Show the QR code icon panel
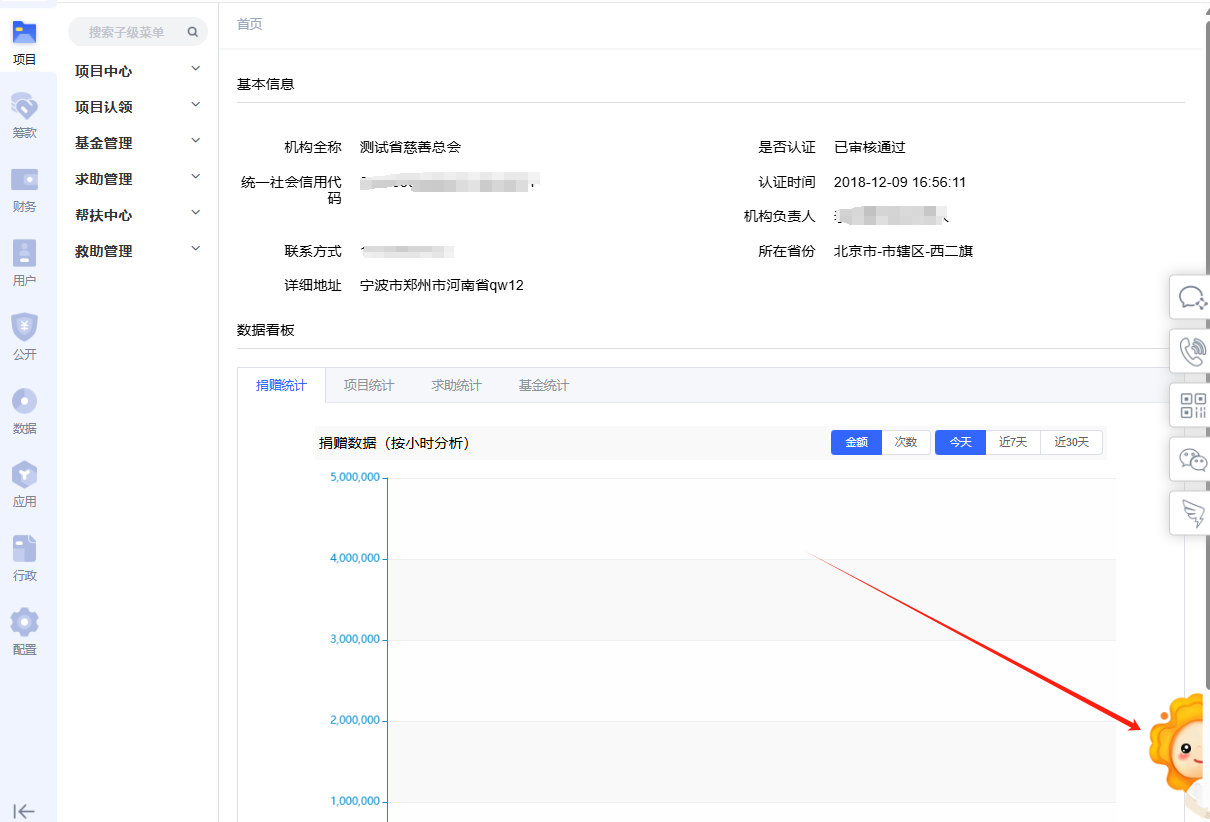Screen dimensions: 1210x822 pyautogui.click(x=1192, y=406)
